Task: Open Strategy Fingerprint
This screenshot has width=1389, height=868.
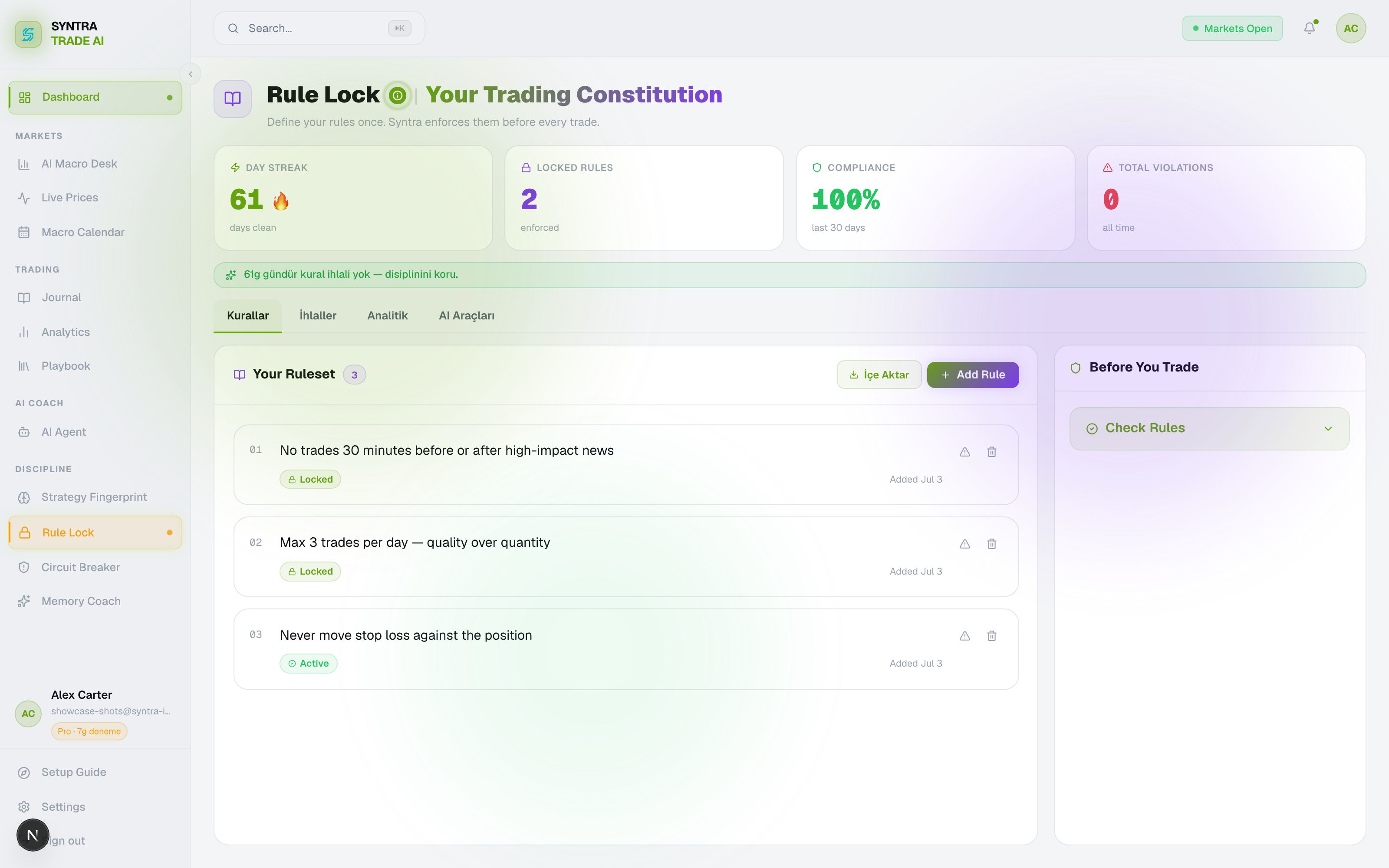Action: [95, 497]
